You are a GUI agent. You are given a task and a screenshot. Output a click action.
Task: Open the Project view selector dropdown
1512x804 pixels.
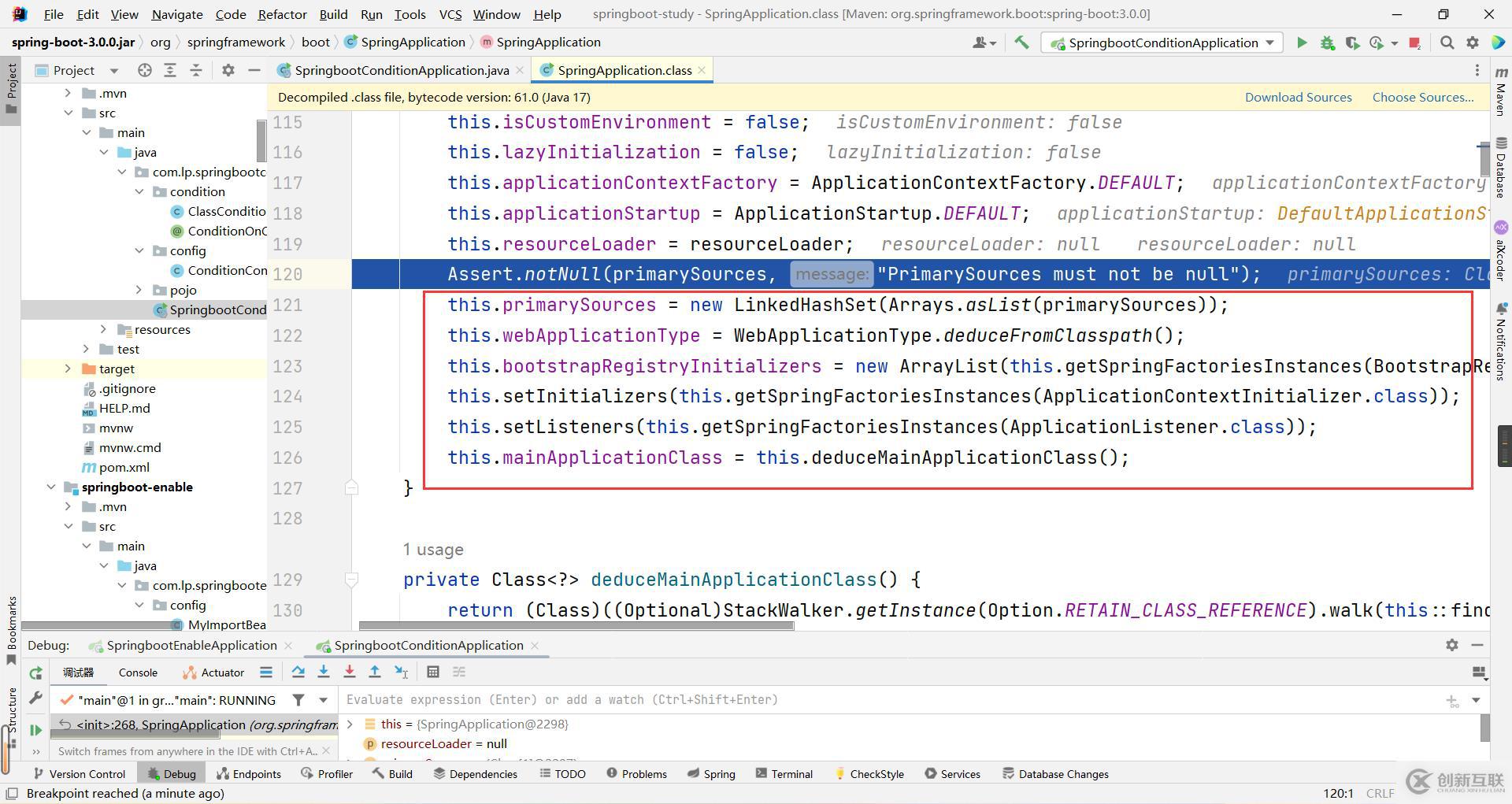pos(114,70)
